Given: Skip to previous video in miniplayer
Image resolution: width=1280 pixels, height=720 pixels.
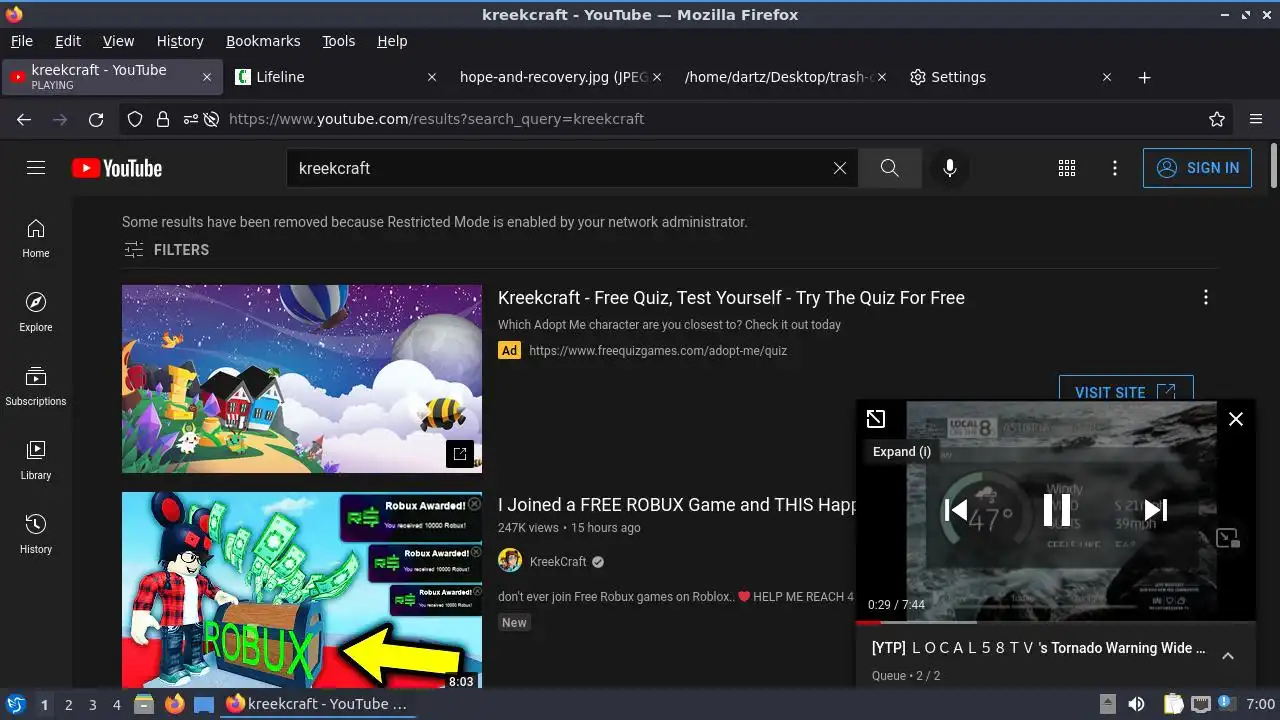Looking at the screenshot, I should pos(957,510).
